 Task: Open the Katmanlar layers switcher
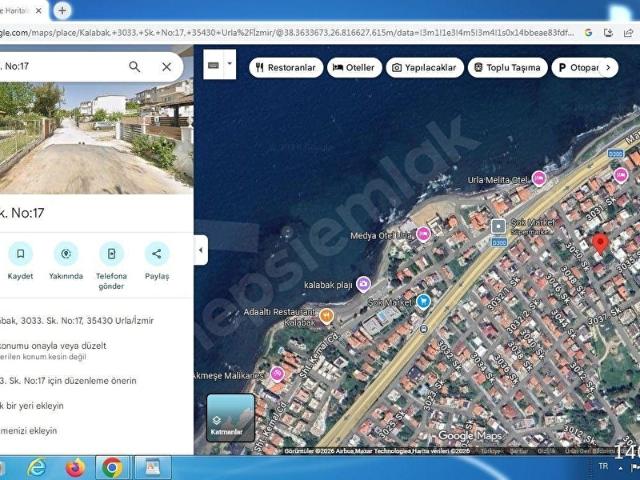tap(231, 418)
